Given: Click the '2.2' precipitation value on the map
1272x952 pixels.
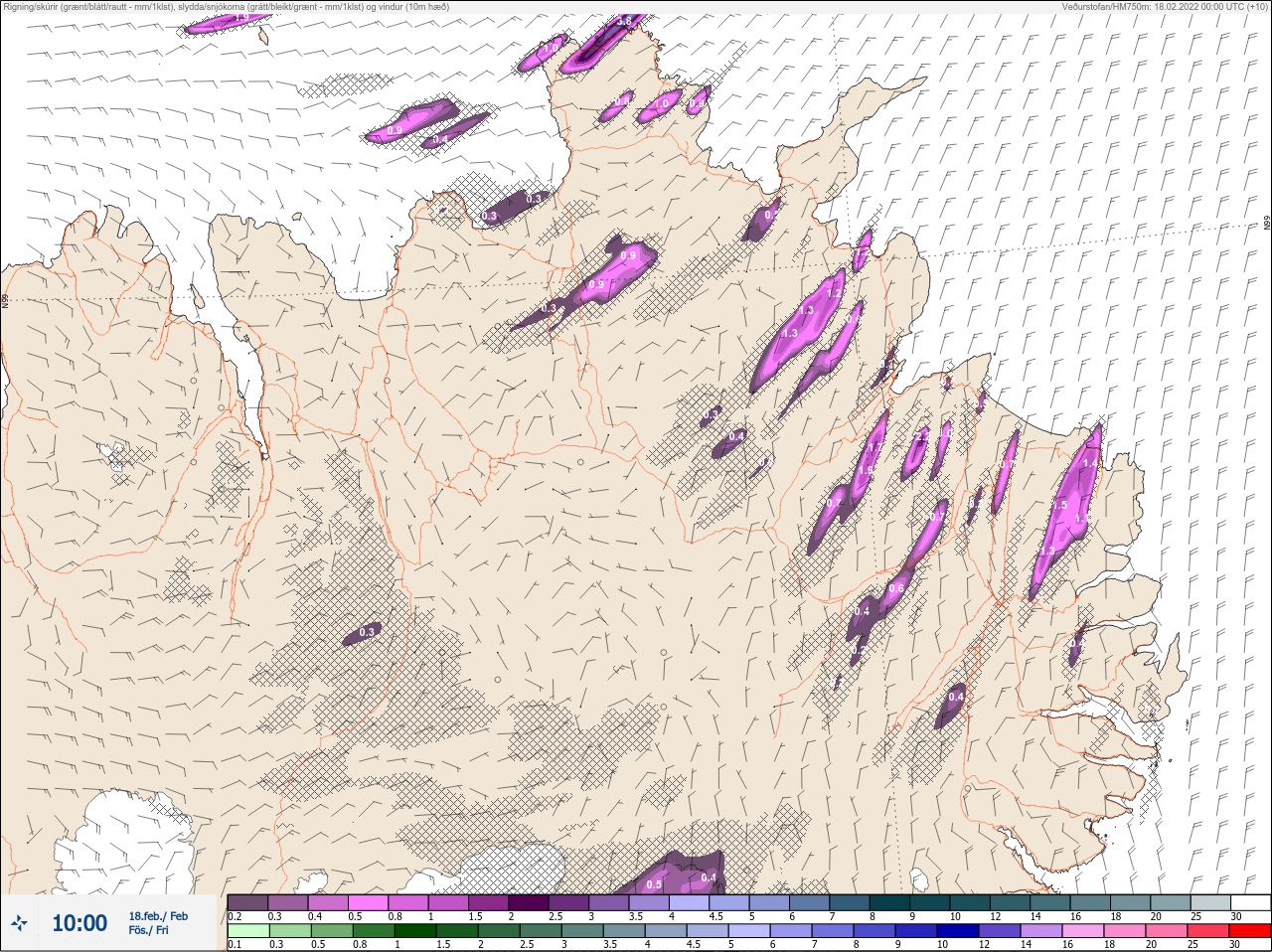Looking at the screenshot, I should click(x=921, y=437).
